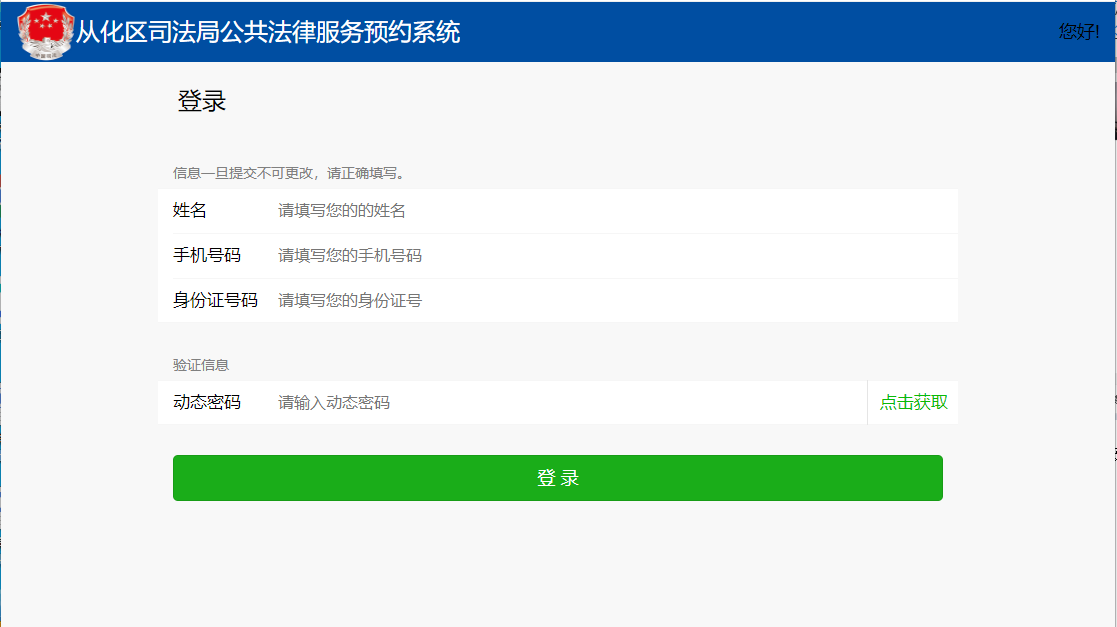Select the 身份证号码 ID number field
1117x627 pixels.
pyautogui.click(x=617, y=301)
